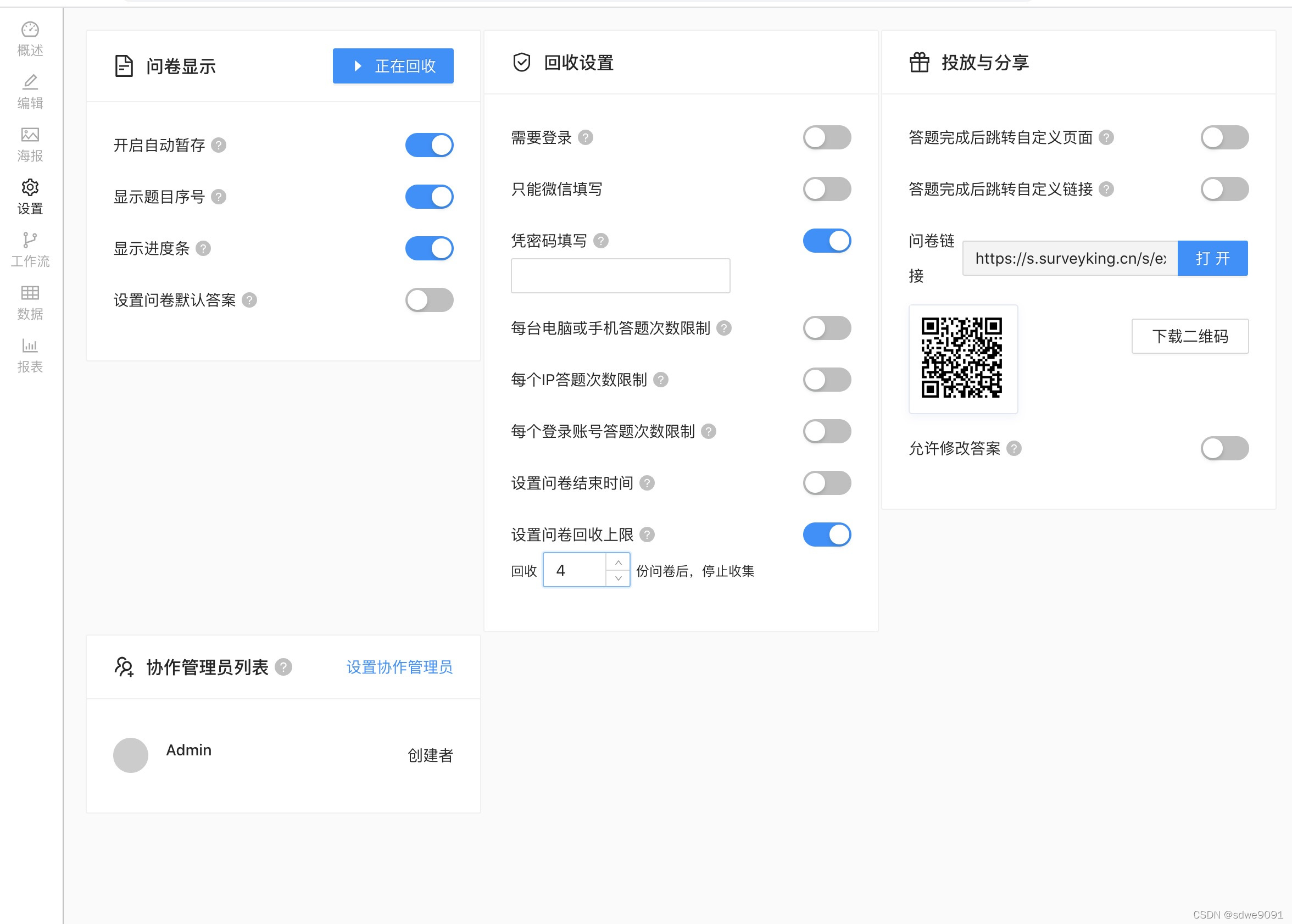1292x924 pixels.
Task: Increase recycle limit with up arrow
Action: [618, 562]
